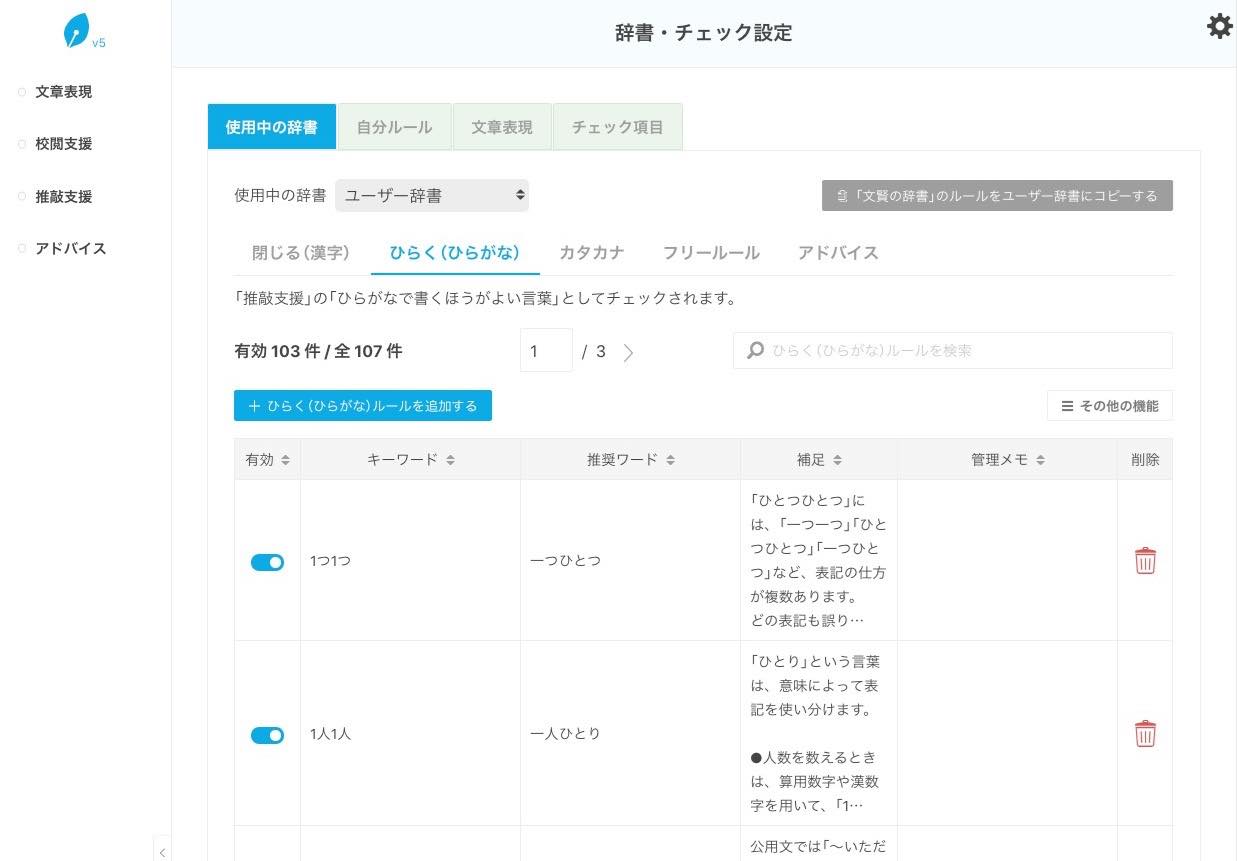Collapse the sidebar with left arrow

pos(162,851)
